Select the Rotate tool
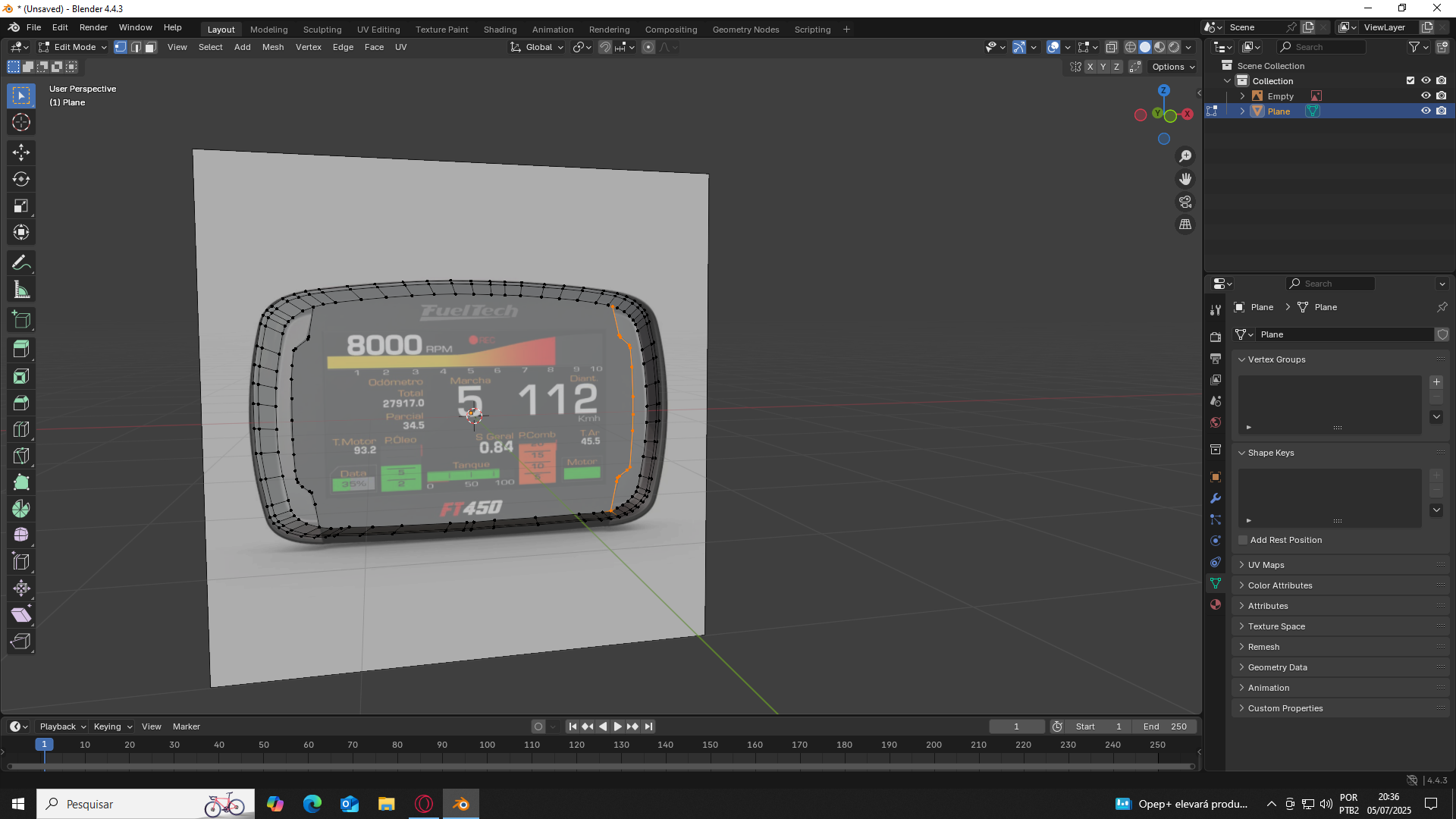 [x=21, y=179]
